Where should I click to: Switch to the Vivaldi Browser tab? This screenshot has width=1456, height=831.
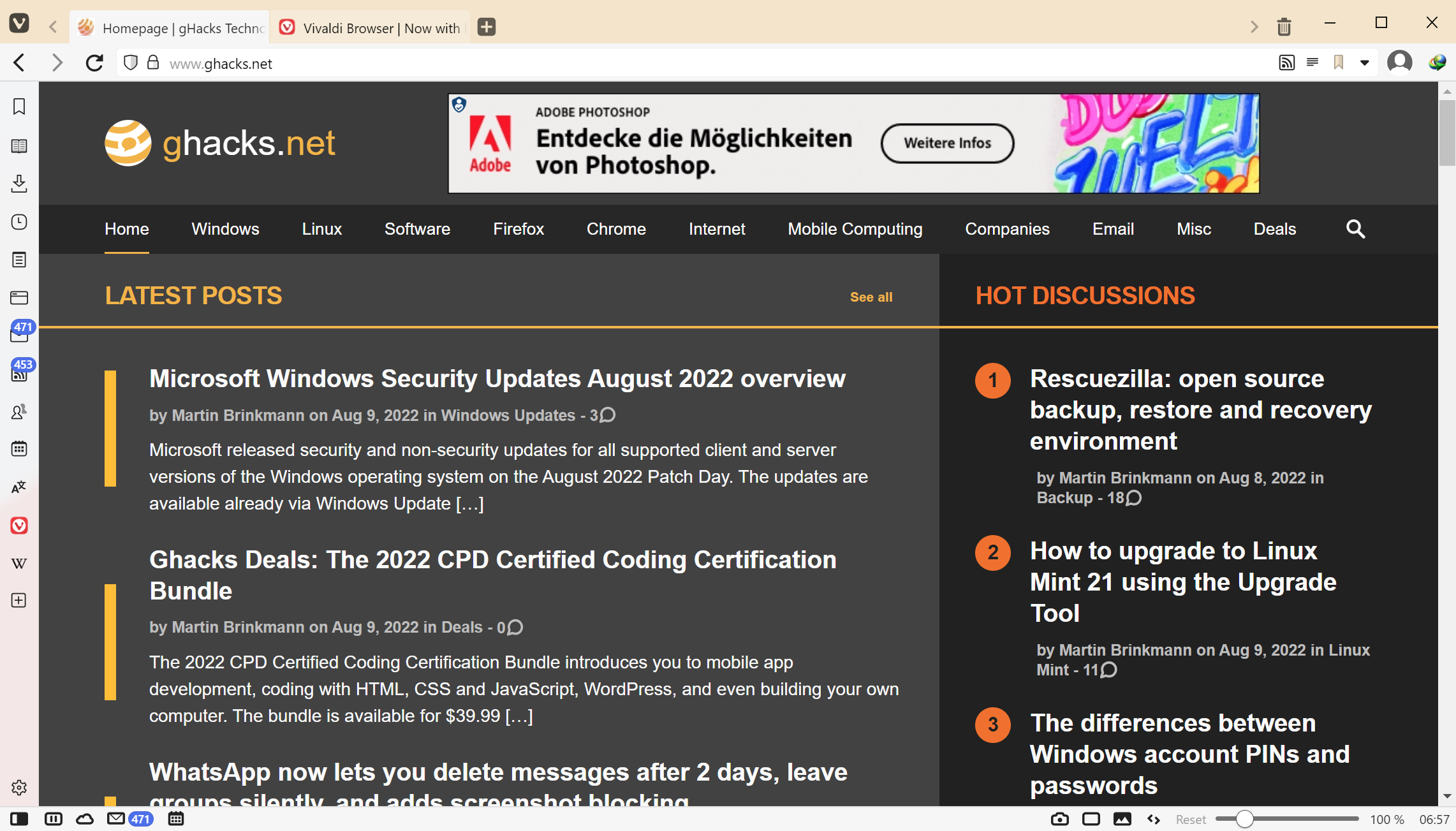click(370, 28)
